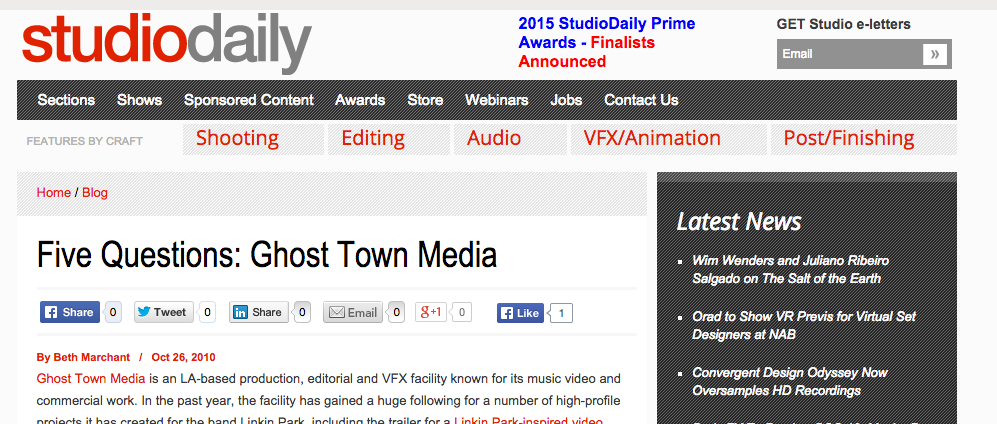Open the 2015 StudioDaily Prime Awards announcement
The height and width of the screenshot is (424, 997).
tap(607, 43)
